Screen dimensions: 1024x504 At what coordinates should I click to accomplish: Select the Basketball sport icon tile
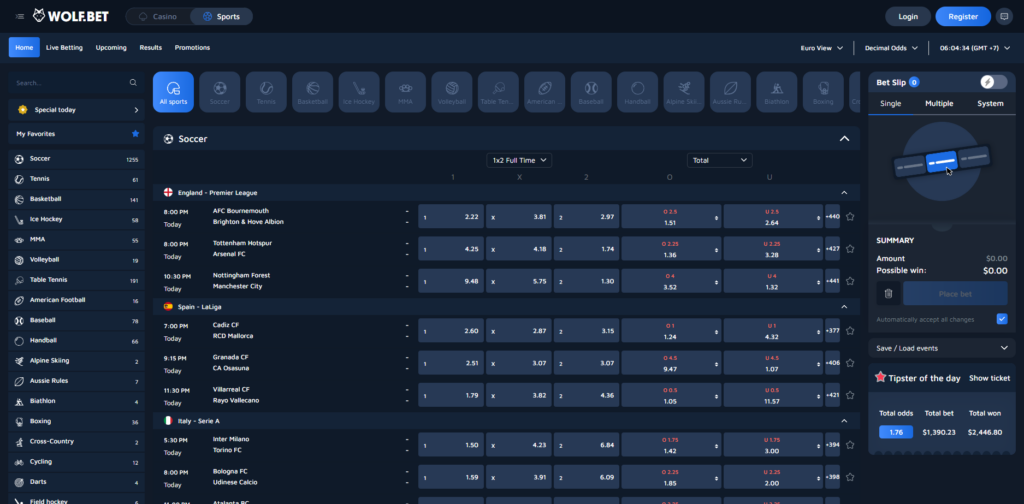(x=313, y=92)
